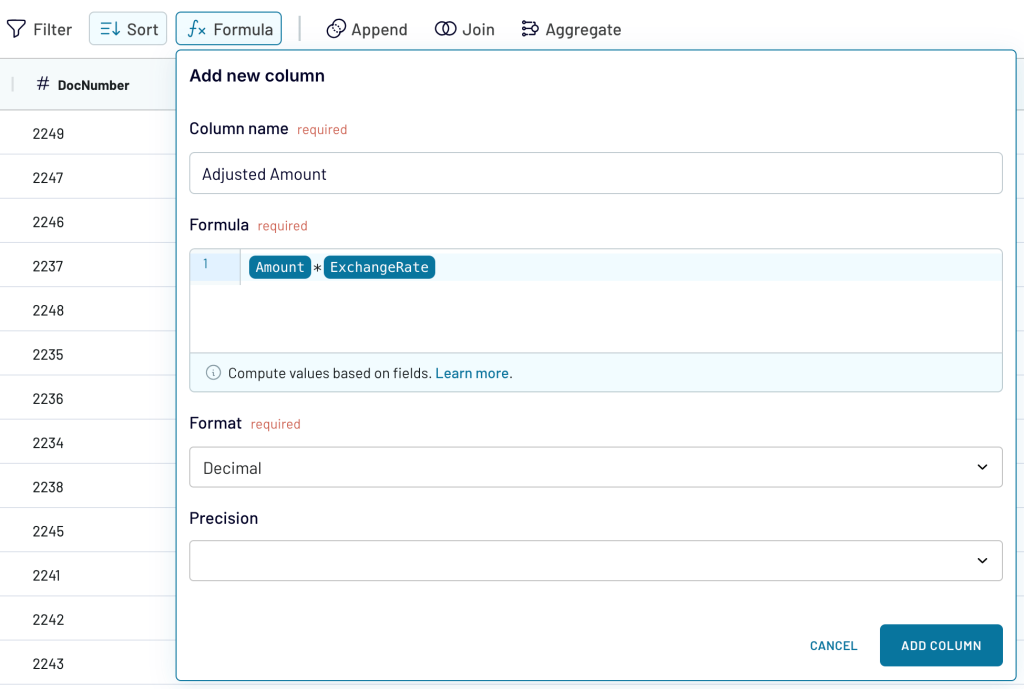Open the Filter tool
The height and width of the screenshot is (689, 1024).
39,29
